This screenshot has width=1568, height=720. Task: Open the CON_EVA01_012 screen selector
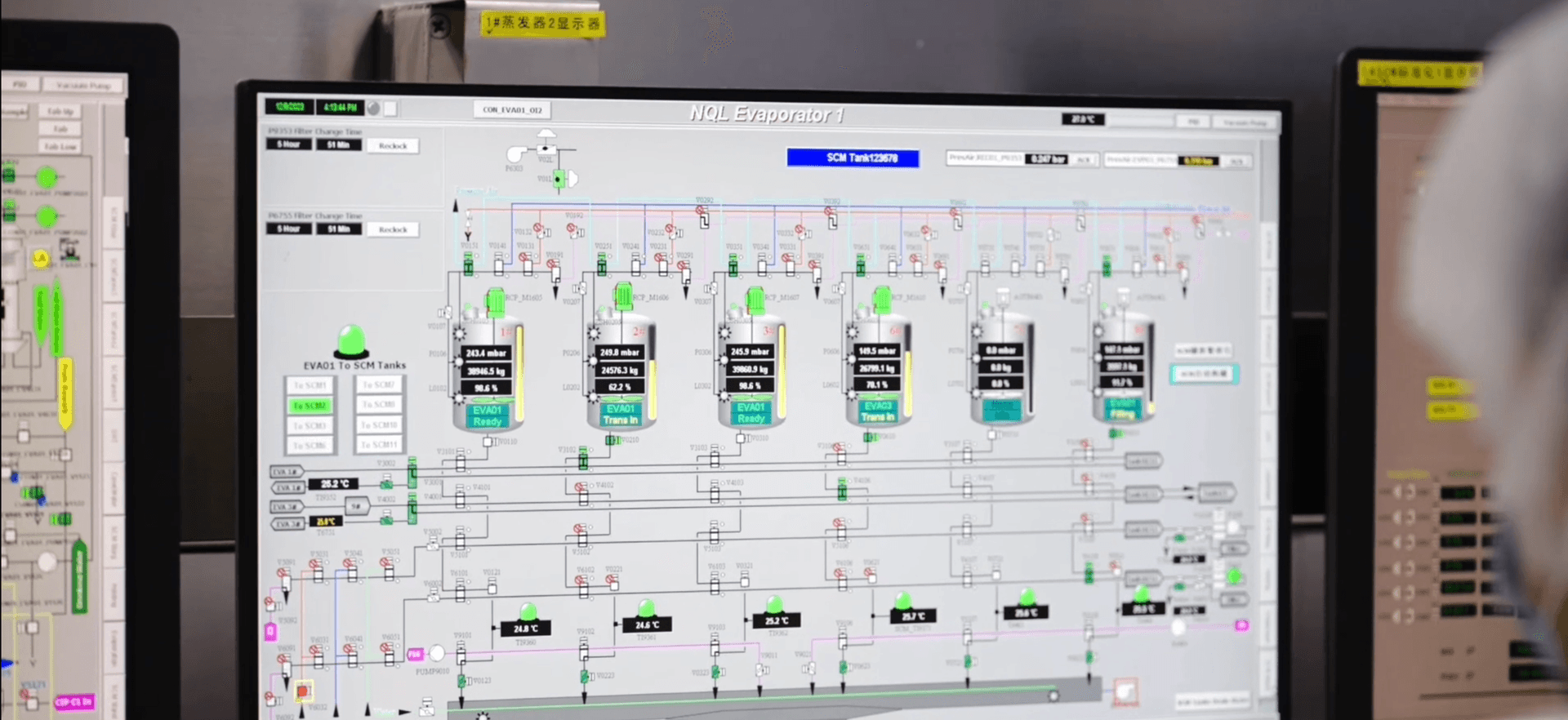(512, 109)
